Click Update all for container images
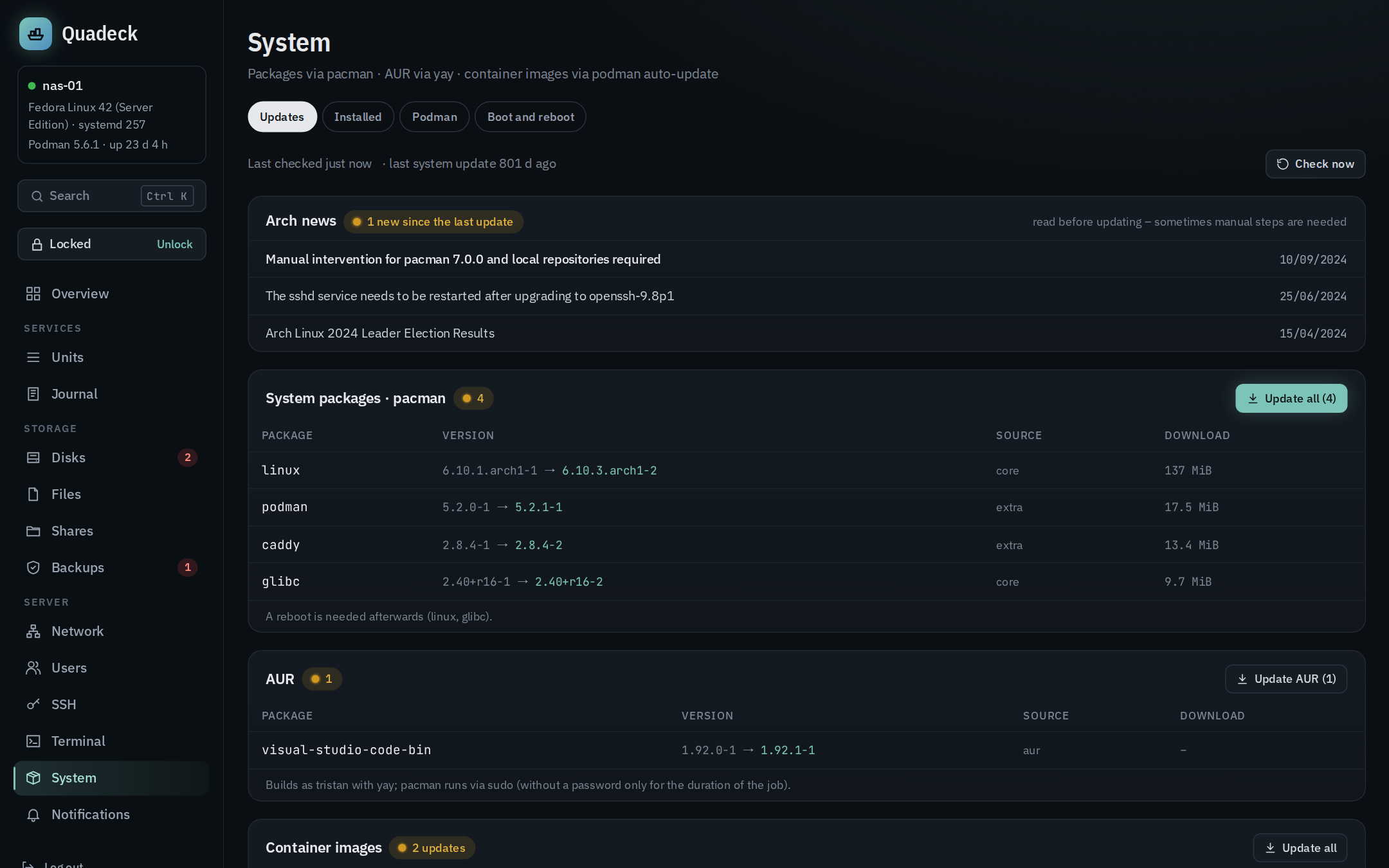 [x=1300, y=848]
